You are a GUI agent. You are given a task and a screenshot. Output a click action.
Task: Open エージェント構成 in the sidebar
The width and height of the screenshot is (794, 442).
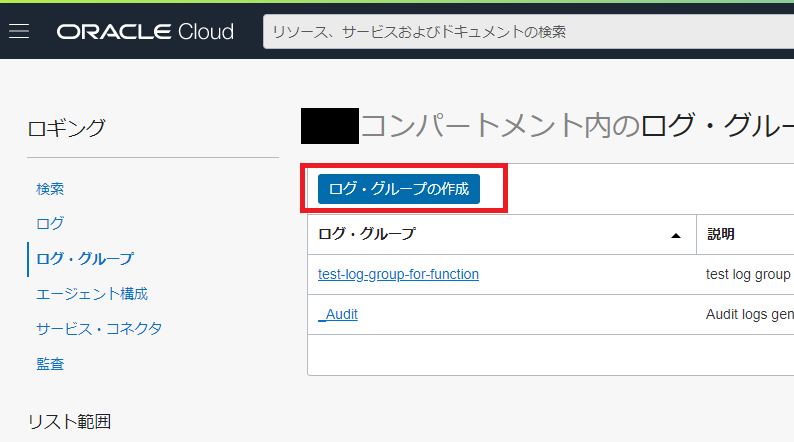click(92, 294)
